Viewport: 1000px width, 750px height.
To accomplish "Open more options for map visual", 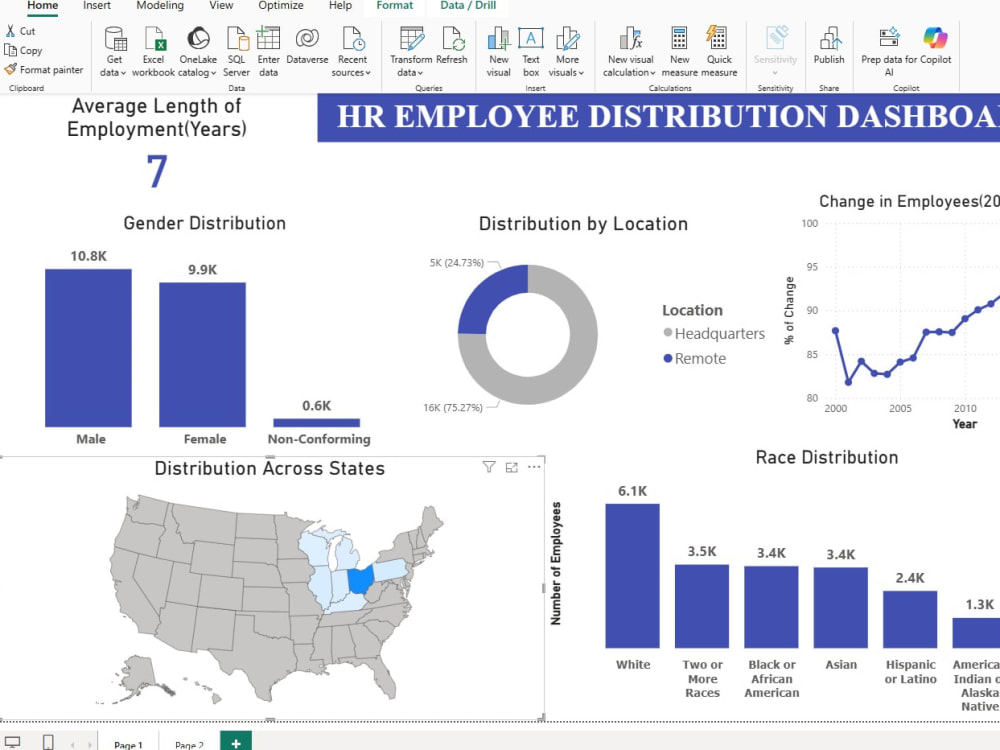I will [534, 467].
